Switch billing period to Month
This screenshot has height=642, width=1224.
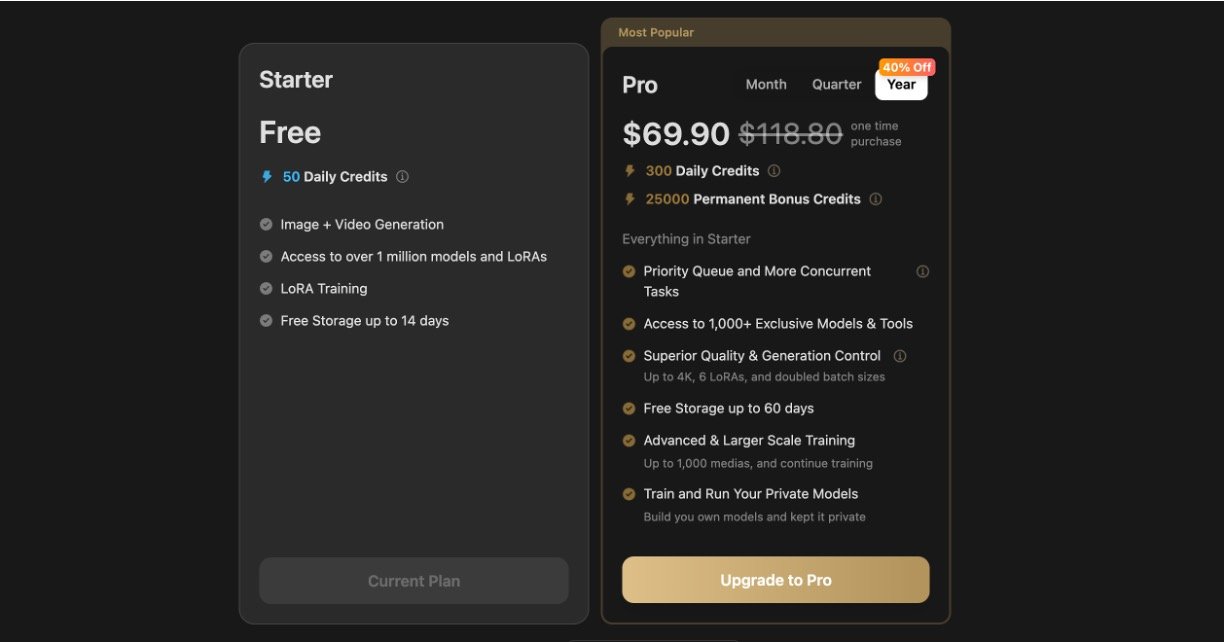click(766, 85)
